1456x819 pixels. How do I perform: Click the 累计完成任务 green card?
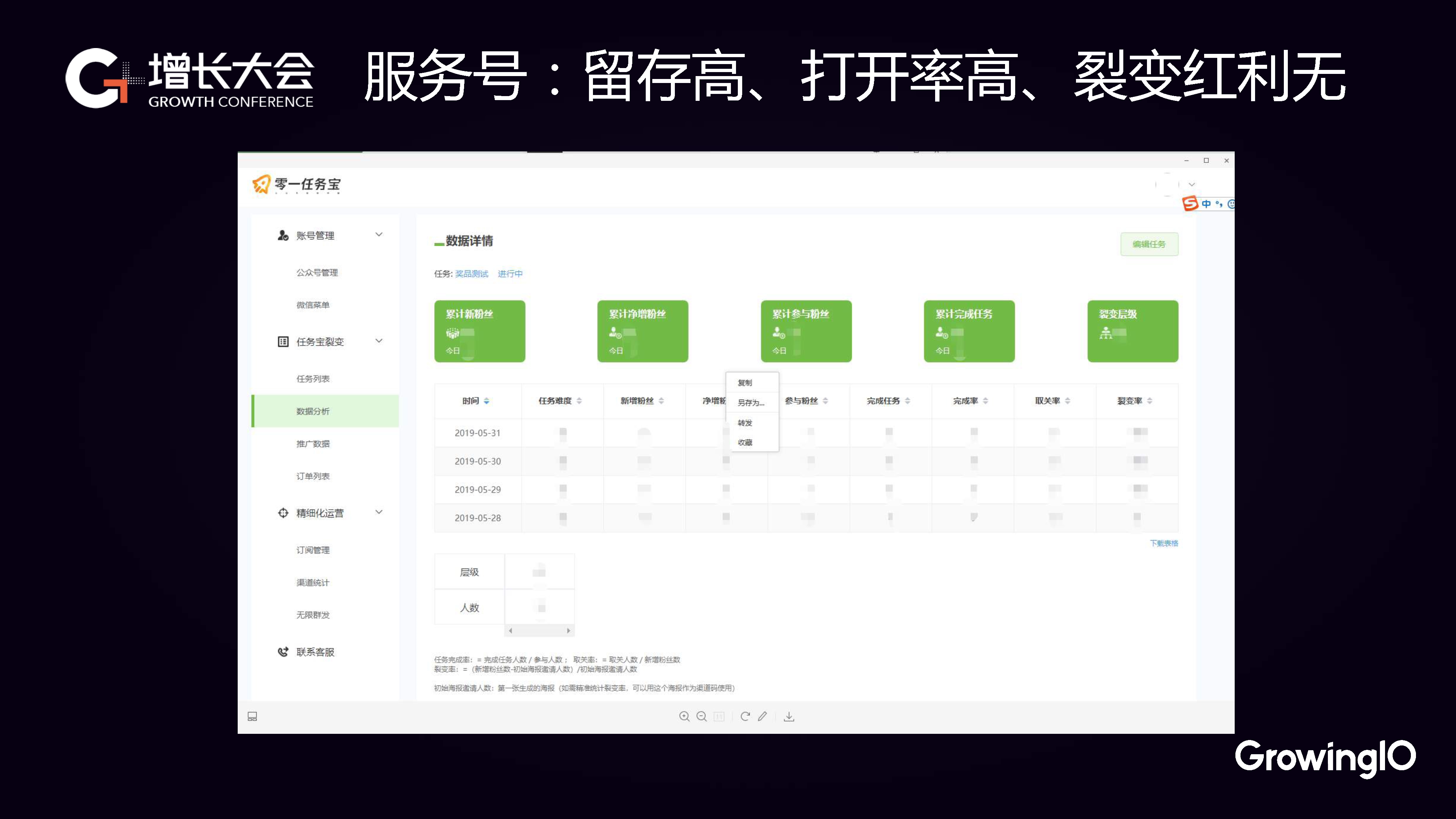click(x=969, y=331)
